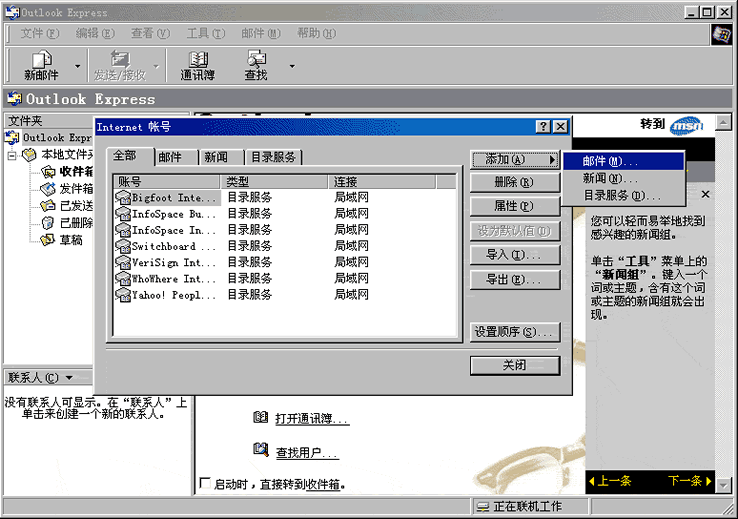Screen dimensions: 738x519
Task: Select the Yahoo! People account entry icon
Action: (124, 295)
